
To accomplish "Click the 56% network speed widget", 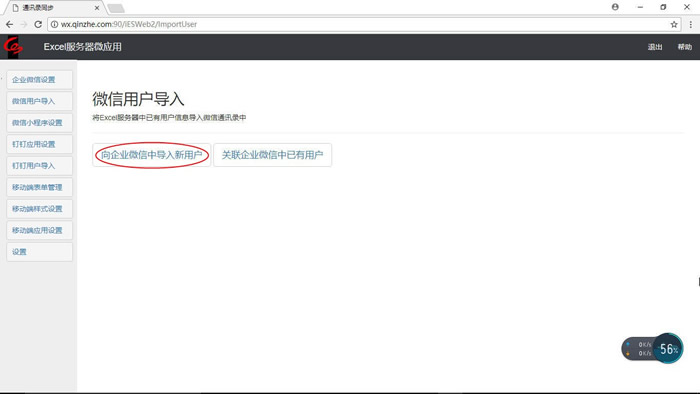I will (652, 348).
